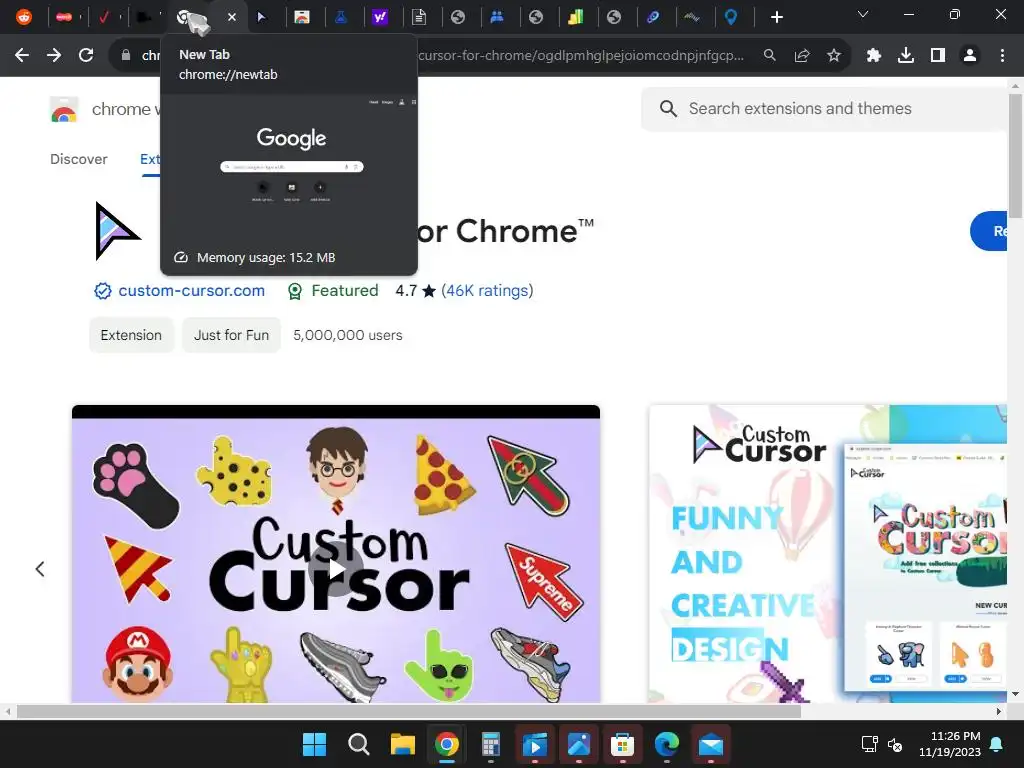Open the zoom magnifier in address bar
This screenshot has width=1024, height=768.
click(770, 56)
